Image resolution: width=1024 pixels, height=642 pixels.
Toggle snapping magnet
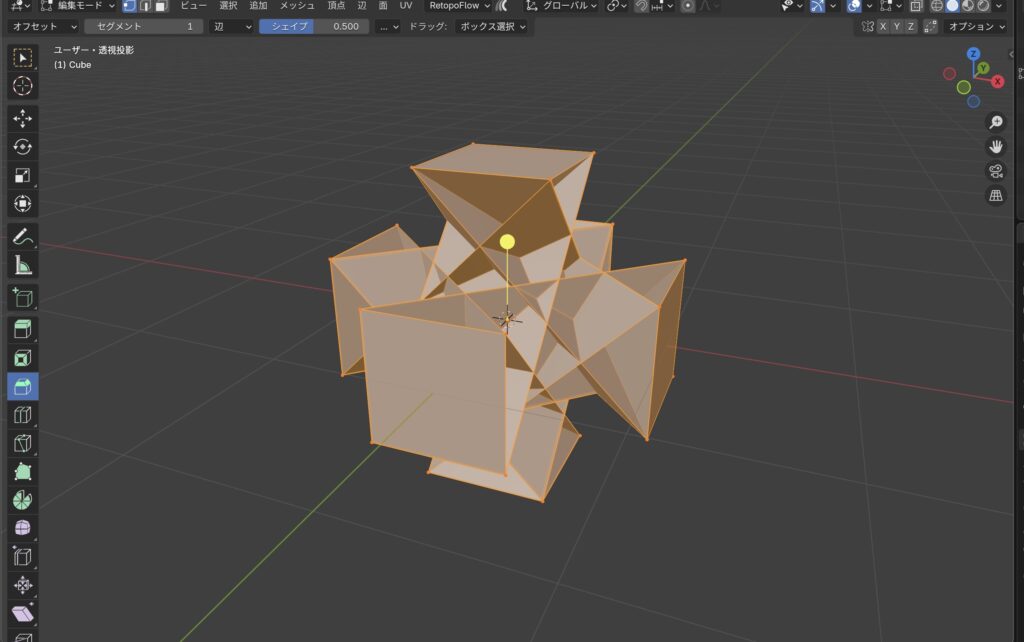point(641,6)
